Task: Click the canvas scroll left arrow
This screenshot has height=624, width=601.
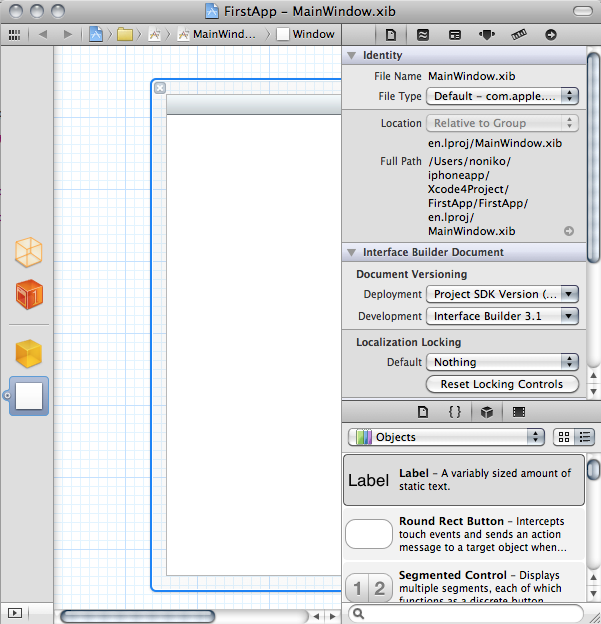Action: [316, 616]
